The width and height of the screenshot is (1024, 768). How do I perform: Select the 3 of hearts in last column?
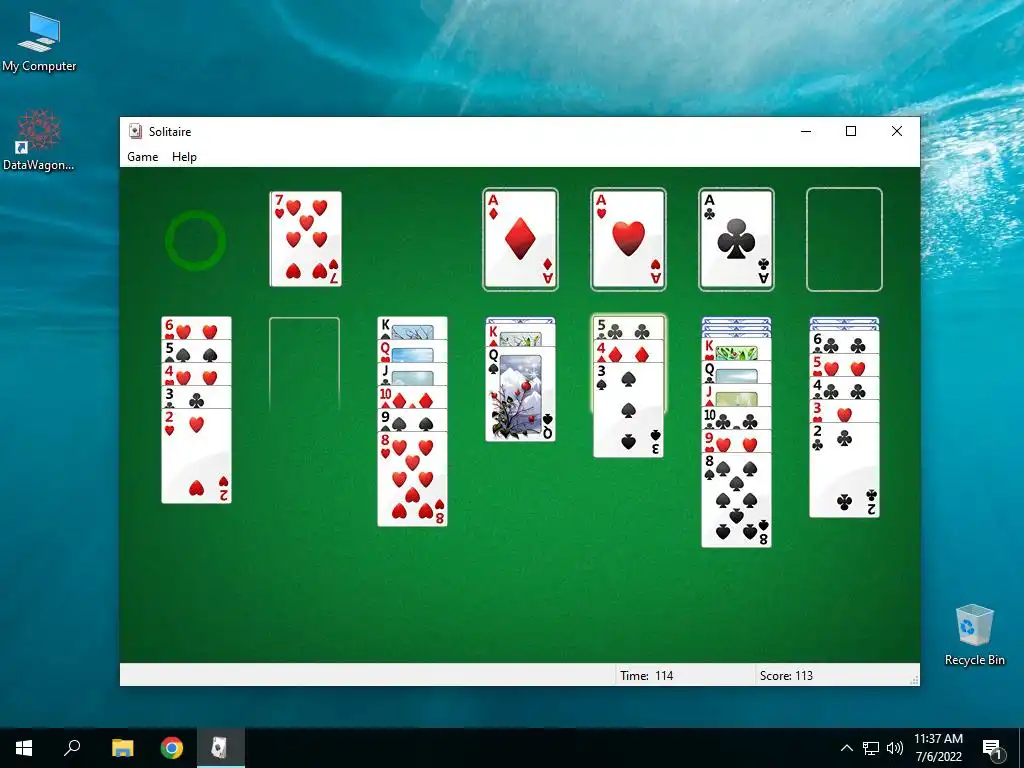click(844, 411)
